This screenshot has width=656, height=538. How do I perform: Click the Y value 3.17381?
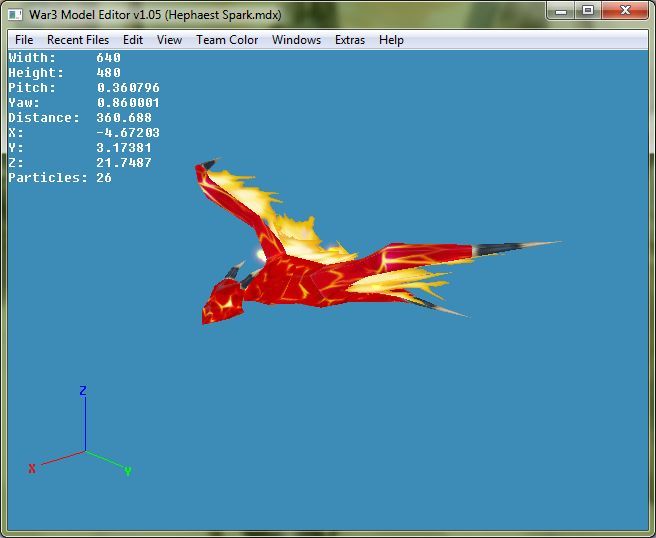124,148
